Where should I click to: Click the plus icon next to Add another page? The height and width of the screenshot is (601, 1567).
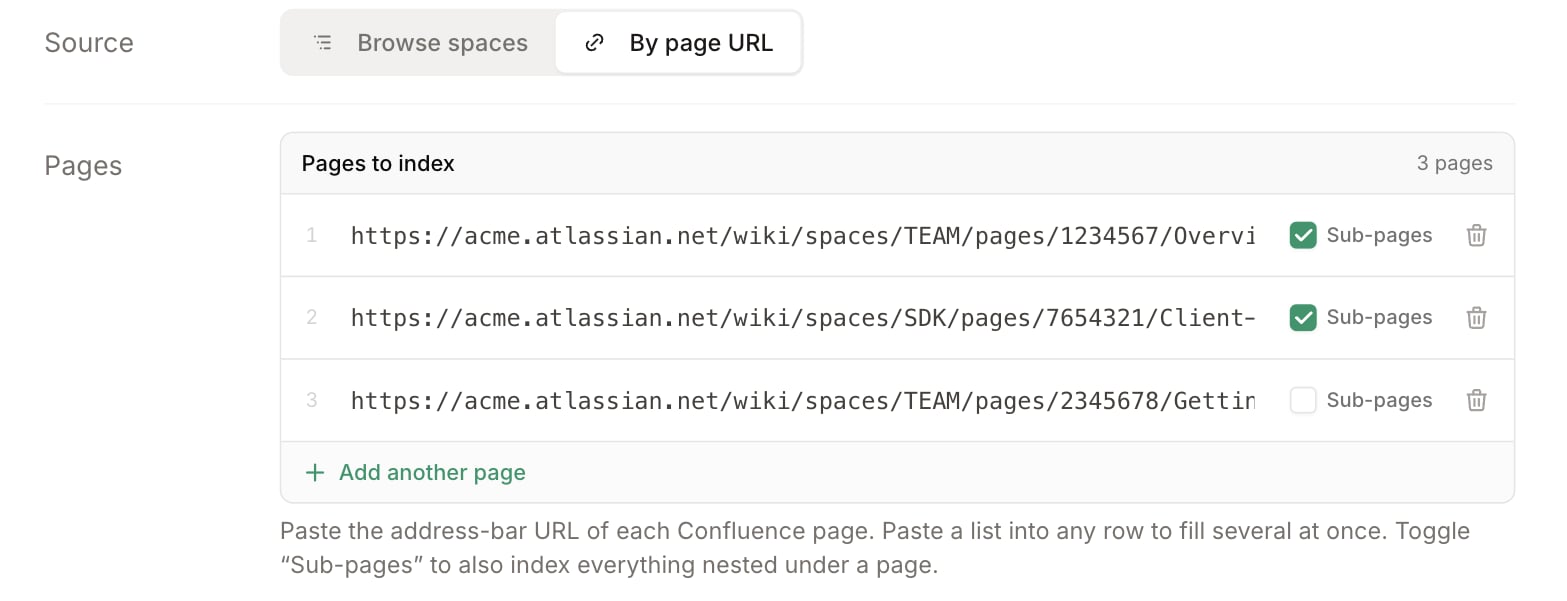pos(315,472)
